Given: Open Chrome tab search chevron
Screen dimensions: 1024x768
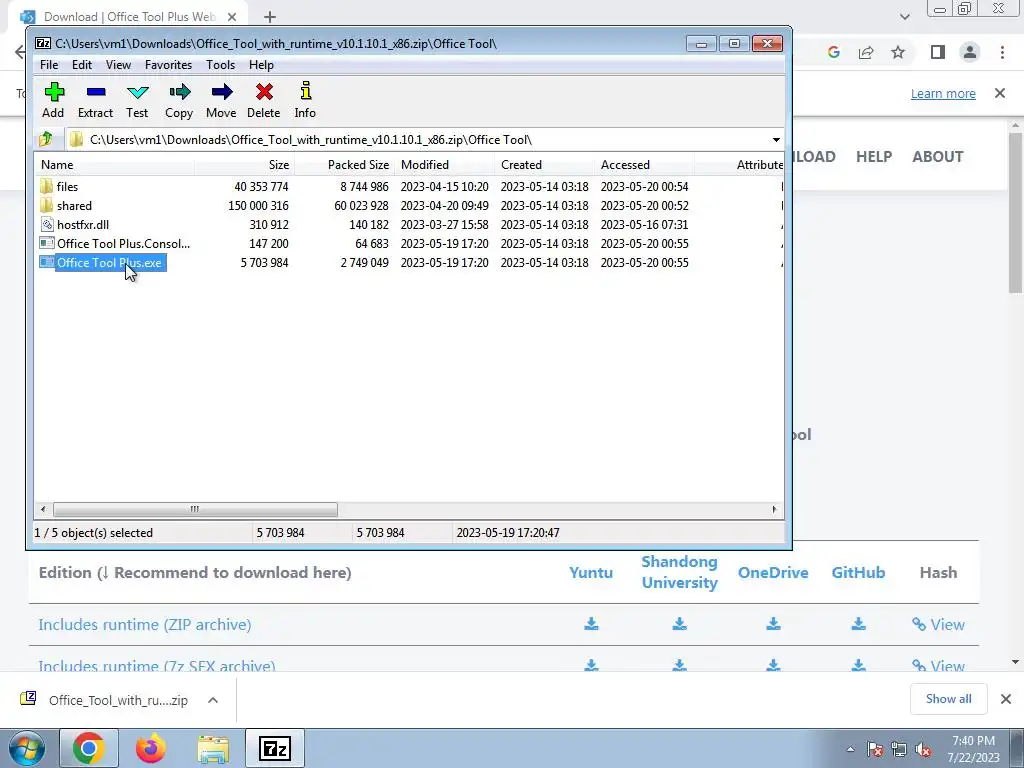Looking at the screenshot, I should pos(904,16).
